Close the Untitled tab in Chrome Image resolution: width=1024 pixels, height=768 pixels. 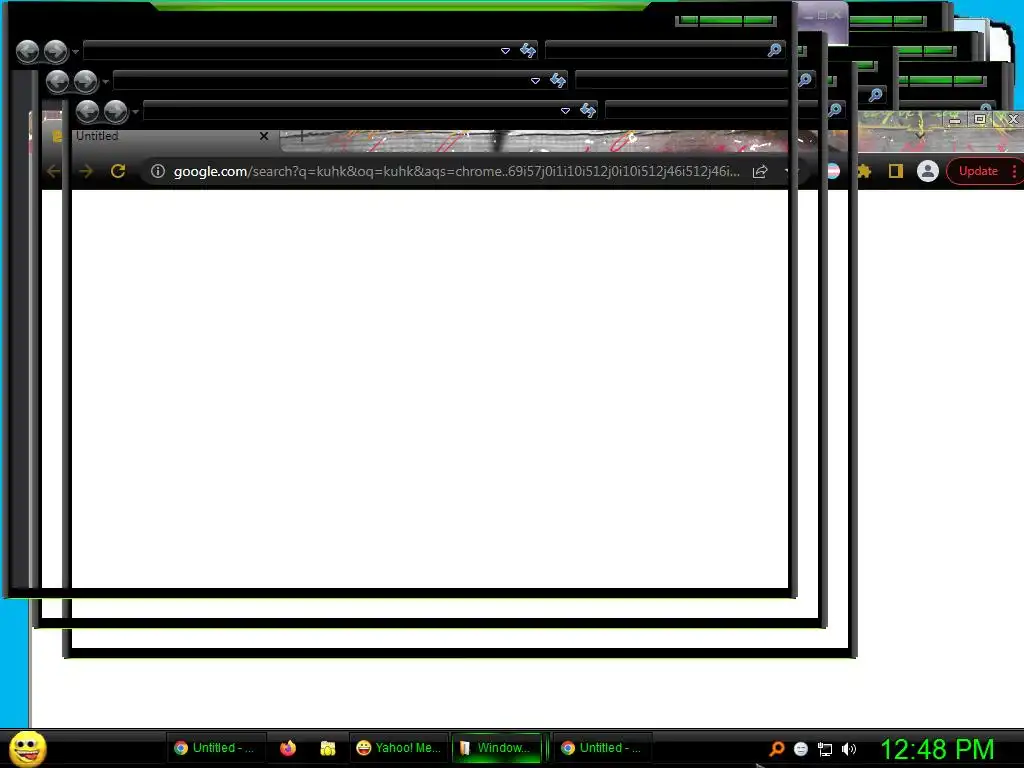[x=264, y=136]
